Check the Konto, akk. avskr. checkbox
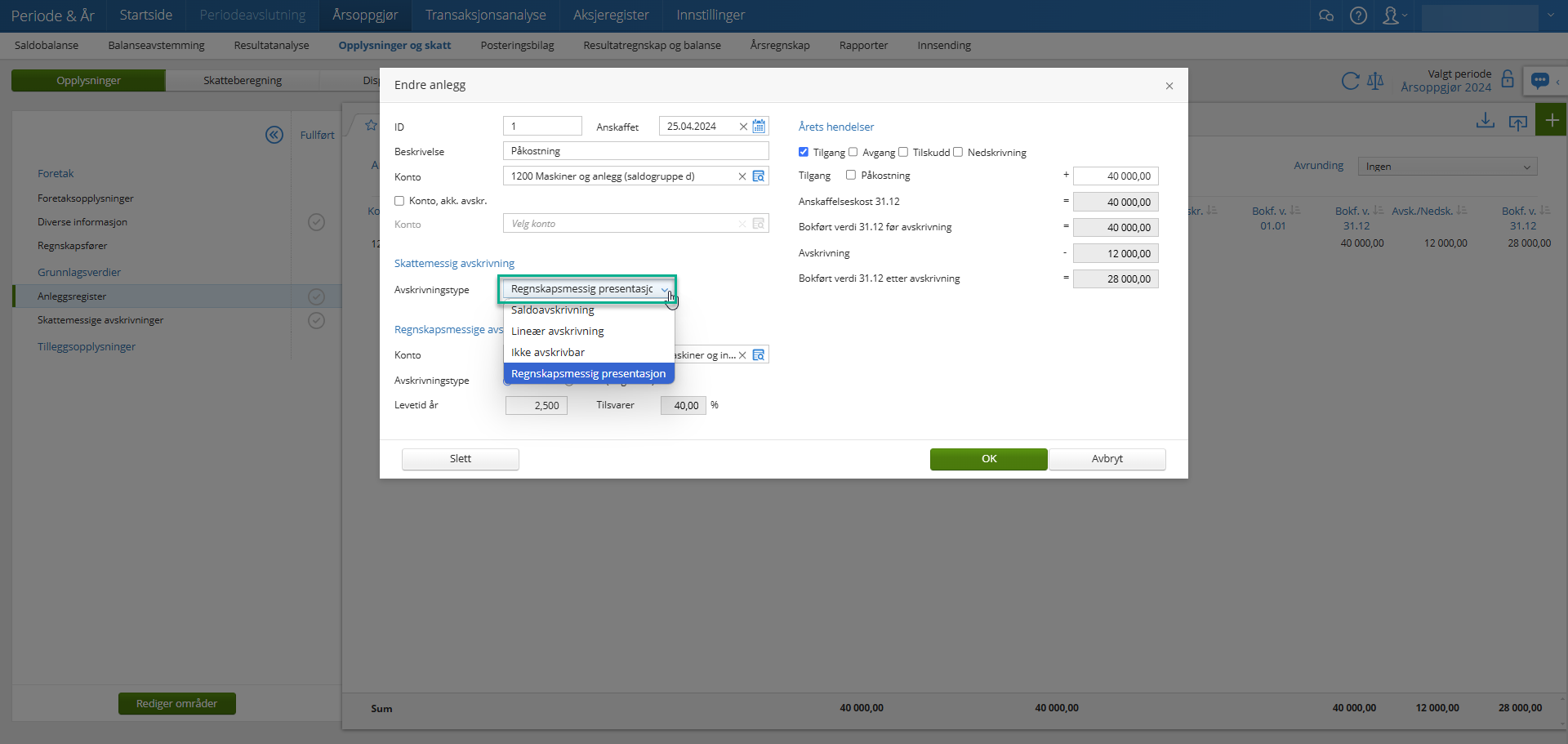Viewport: 1568px width, 744px height. pos(399,201)
